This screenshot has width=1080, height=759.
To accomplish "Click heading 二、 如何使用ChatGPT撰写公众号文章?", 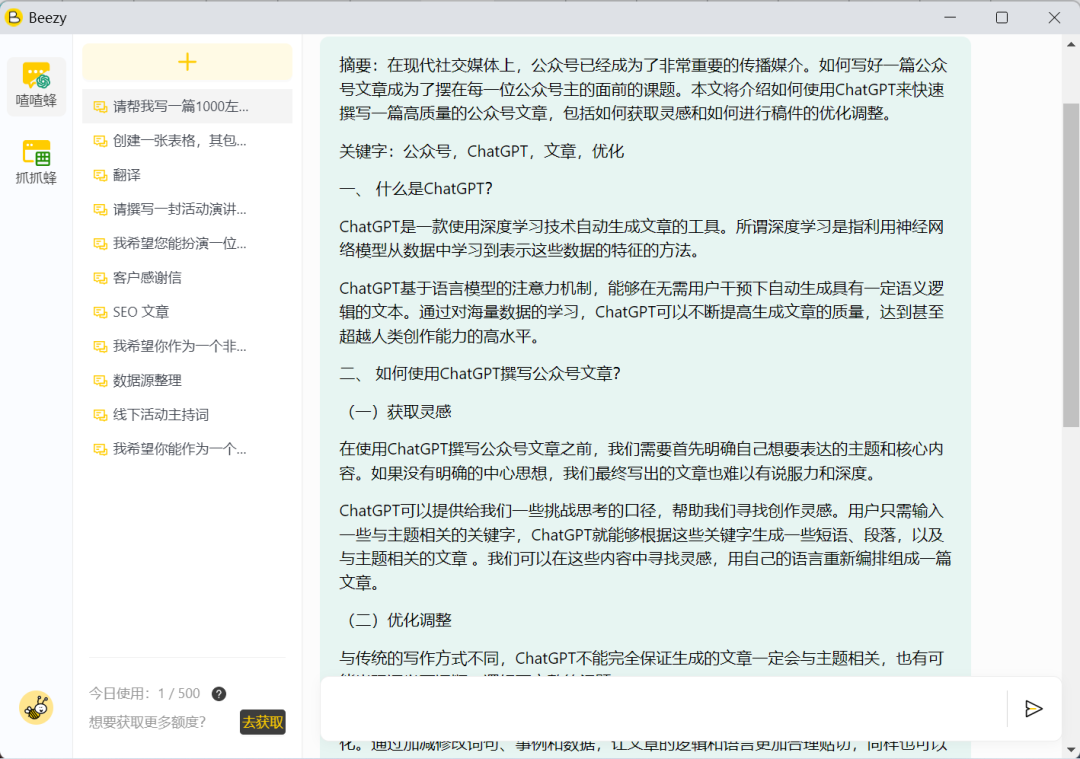I will tap(480, 374).
